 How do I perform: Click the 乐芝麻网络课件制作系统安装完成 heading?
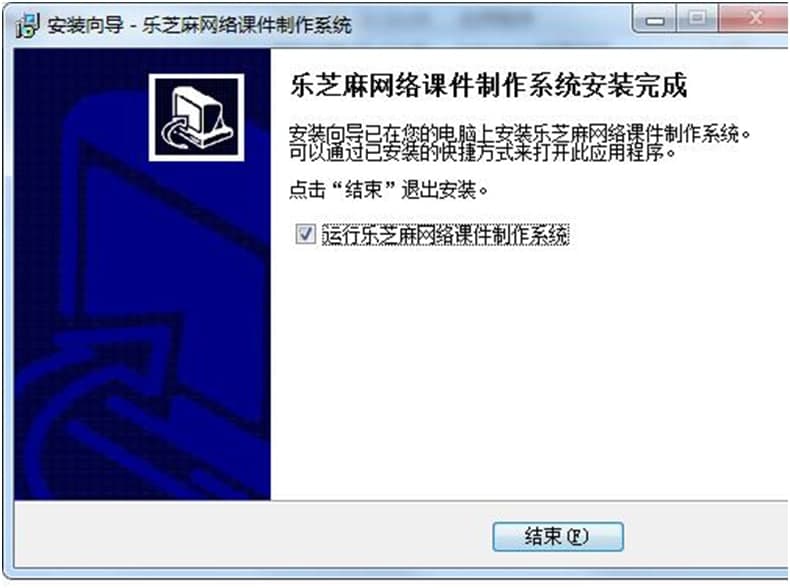[x=488, y=85]
